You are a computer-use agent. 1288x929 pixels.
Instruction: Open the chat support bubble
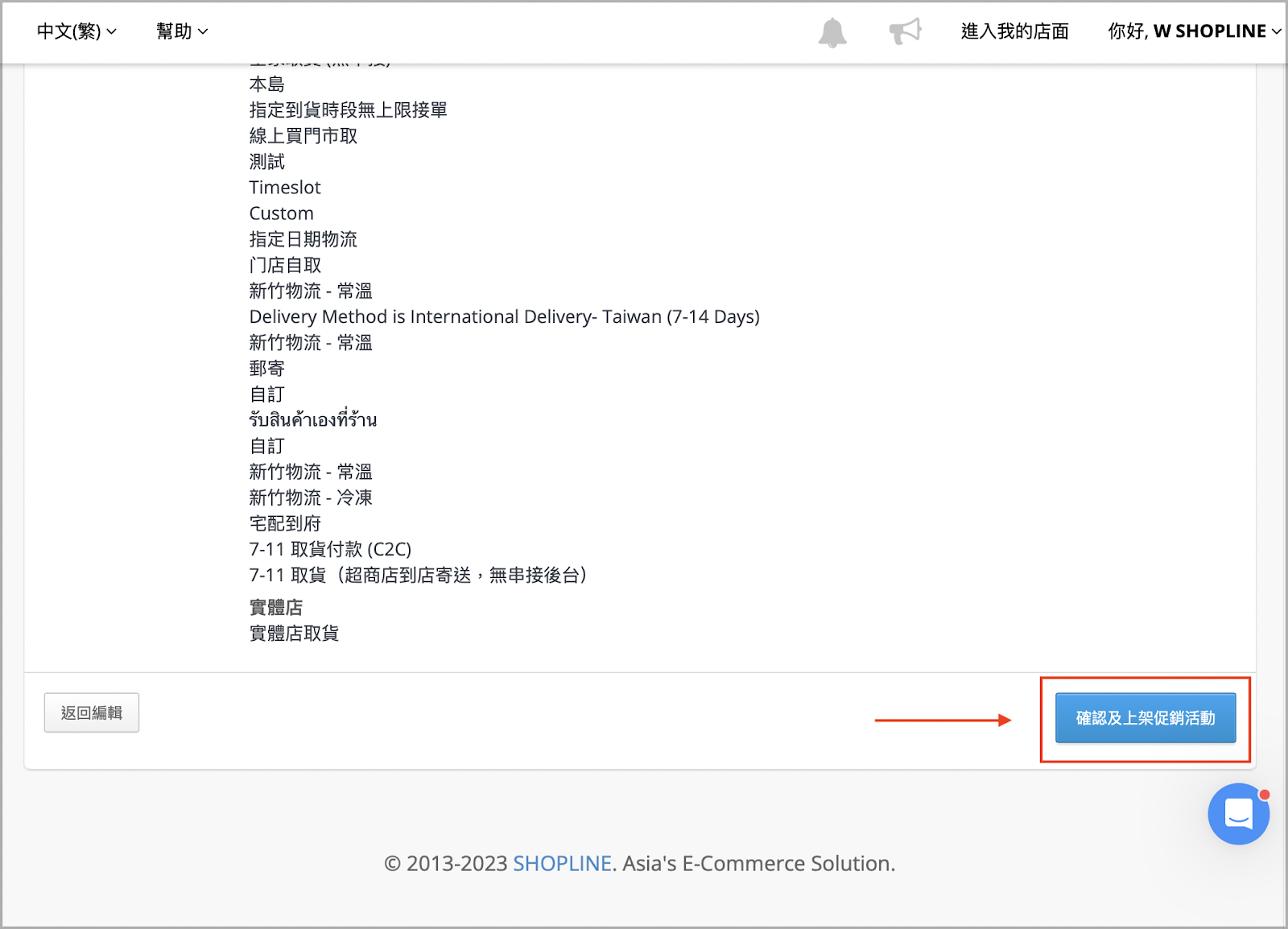click(1238, 814)
